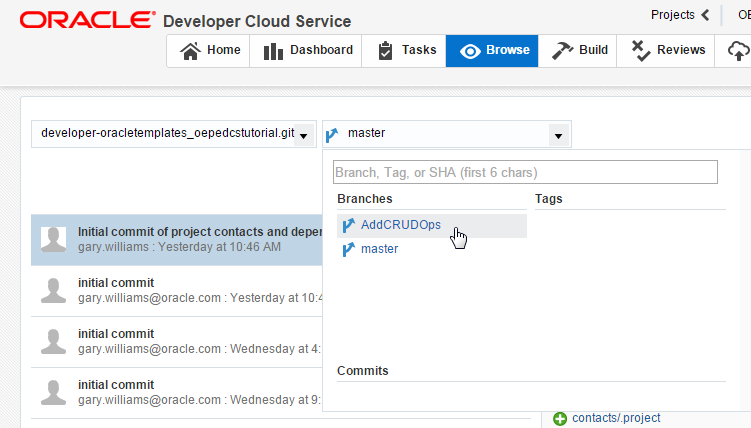This screenshot has height=428, width=751.
Task: Open the Projects menu
Action: (680, 15)
